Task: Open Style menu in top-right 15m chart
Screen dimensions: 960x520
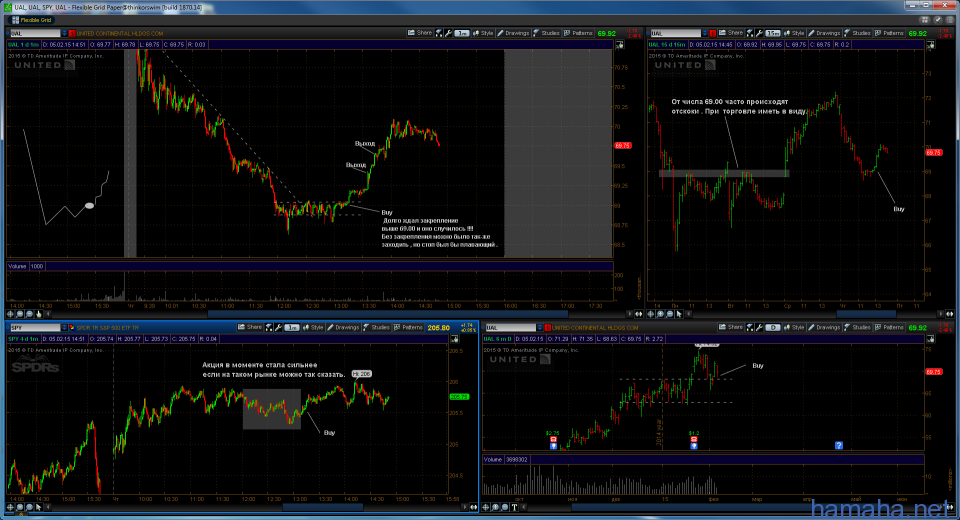Action: pyautogui.click(x=793, y=33)
